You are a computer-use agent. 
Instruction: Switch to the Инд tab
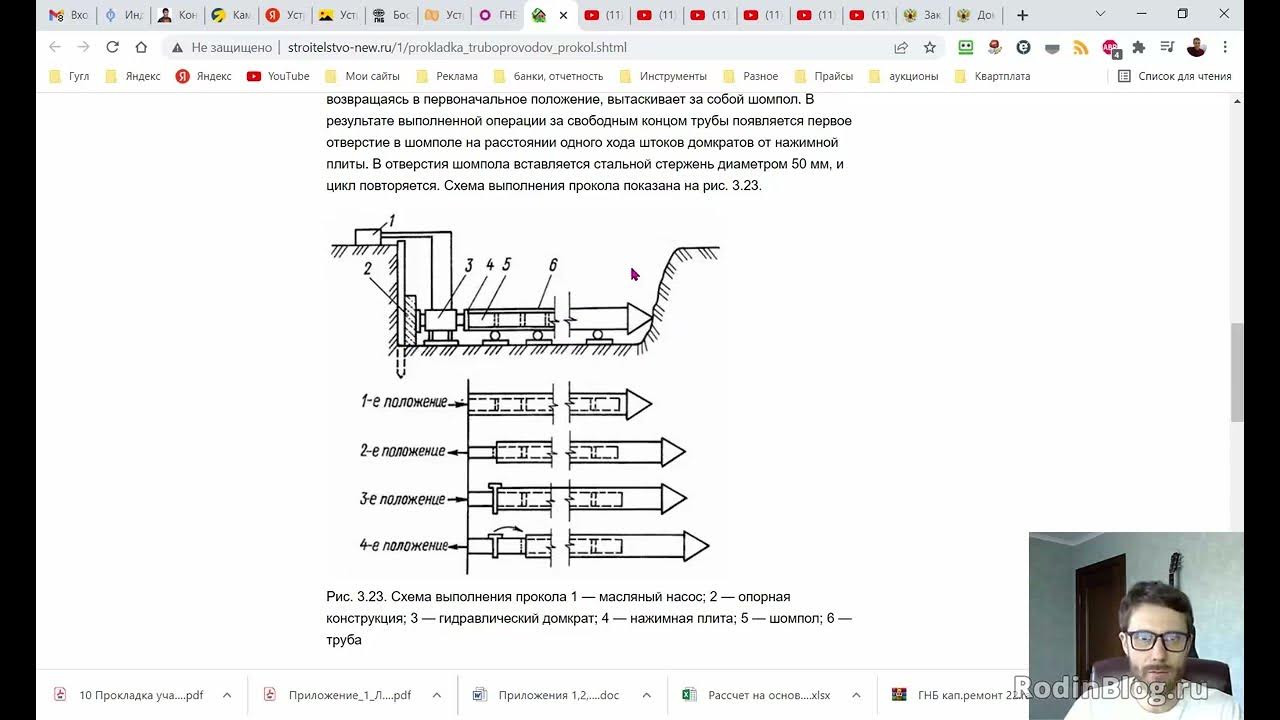coord(123,15)
